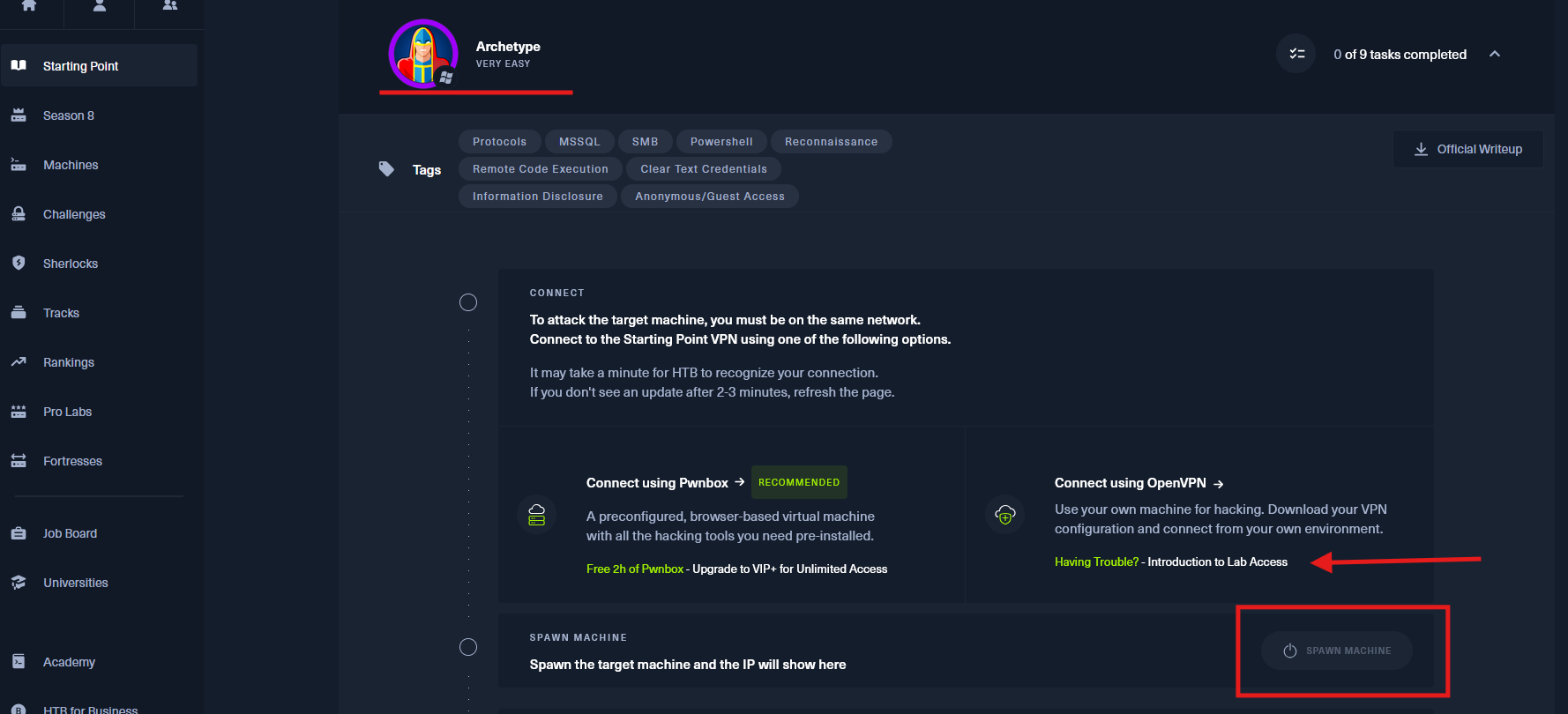Image resolution: width=1568 pixels, height=714 pixels.
Task: Open Connect using OpenVPN option
Action: click(x=1139, y=483)
